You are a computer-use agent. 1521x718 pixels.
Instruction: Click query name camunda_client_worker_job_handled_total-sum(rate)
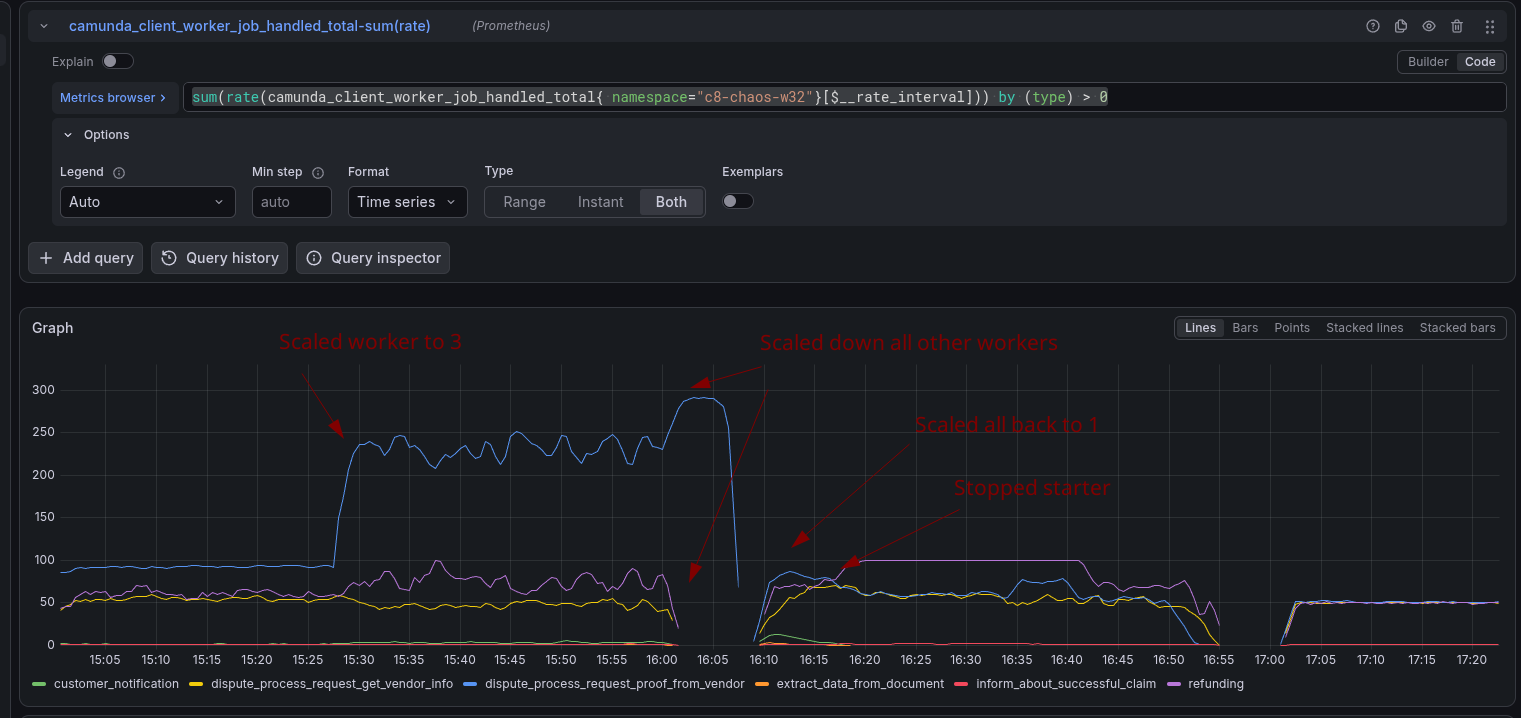(x=250, y=26)
